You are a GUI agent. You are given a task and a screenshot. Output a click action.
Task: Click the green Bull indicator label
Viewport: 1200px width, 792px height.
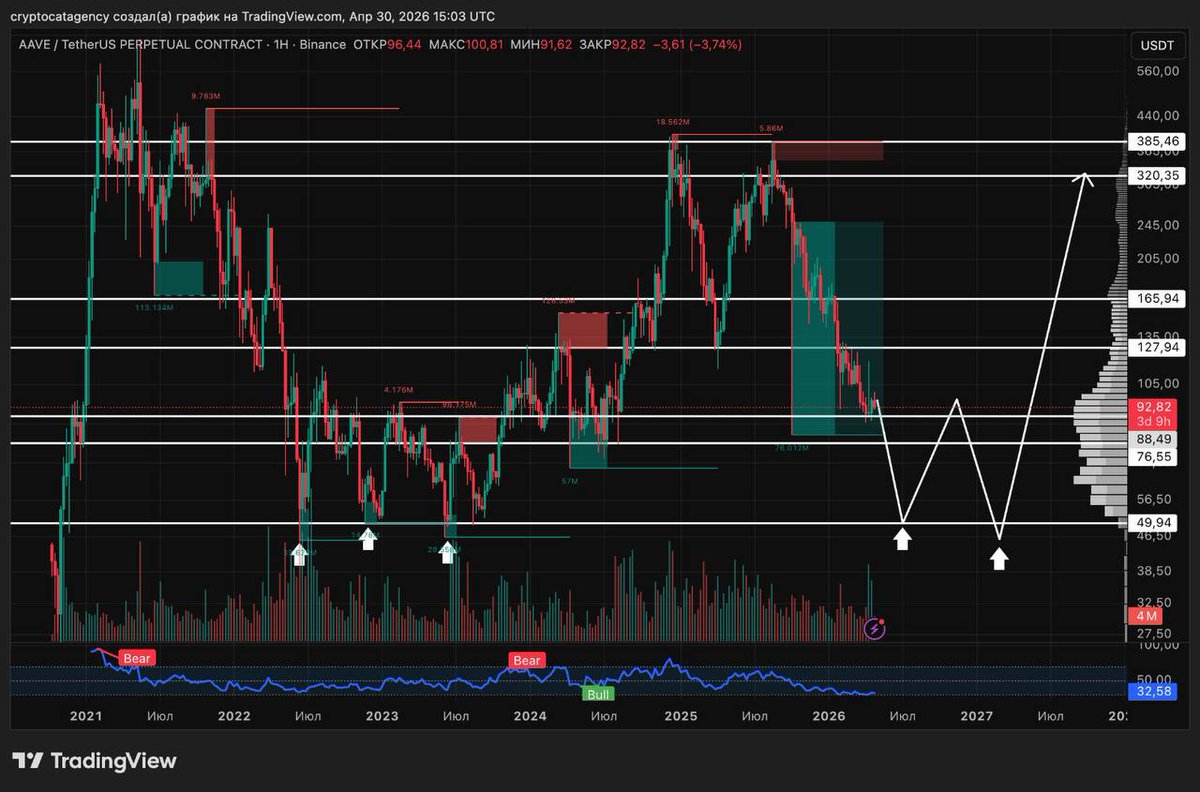coord(599,693)
